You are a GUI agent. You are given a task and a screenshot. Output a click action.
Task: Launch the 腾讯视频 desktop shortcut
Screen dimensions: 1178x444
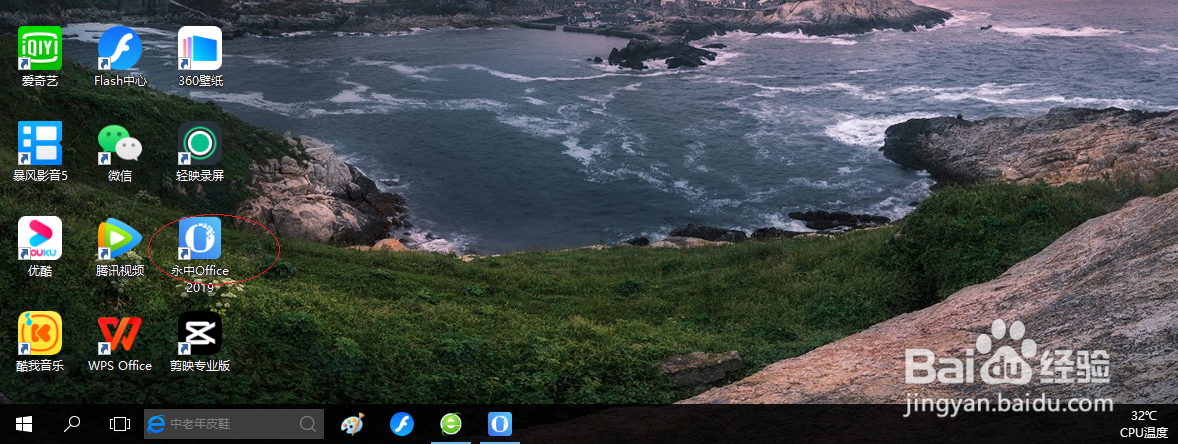(x=120, y=247)
